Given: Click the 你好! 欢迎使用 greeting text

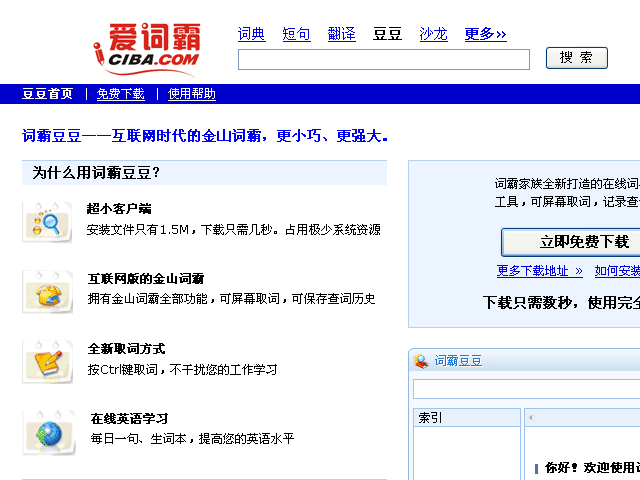Looking at the screenshot, I should point(593,467).
